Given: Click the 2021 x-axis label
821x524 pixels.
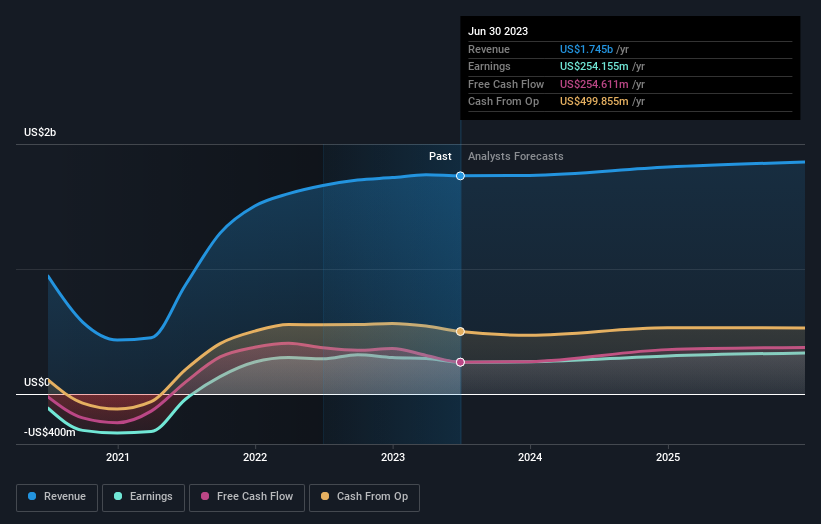Looking at the screenshot, I should point(118,457).
